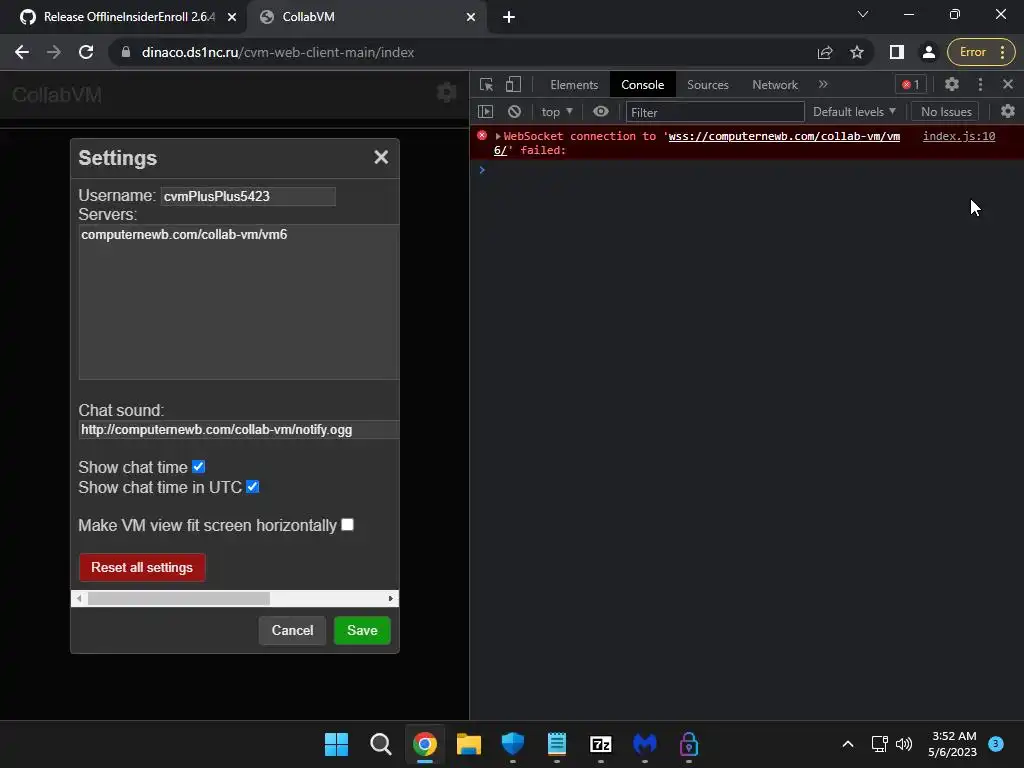
Task: Show the console sidebar icon
Action: coord(485,112)
